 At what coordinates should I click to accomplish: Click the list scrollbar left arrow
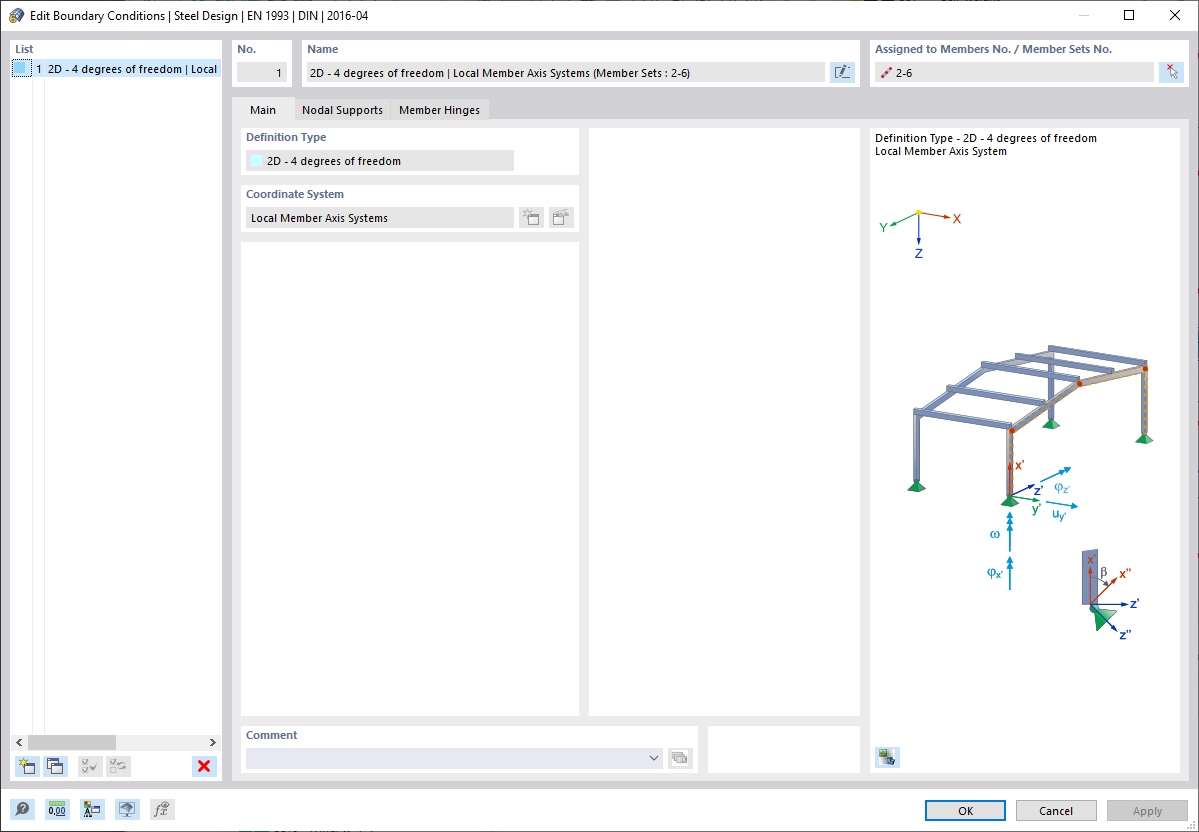pyautogui.click(x=20, y=743)
